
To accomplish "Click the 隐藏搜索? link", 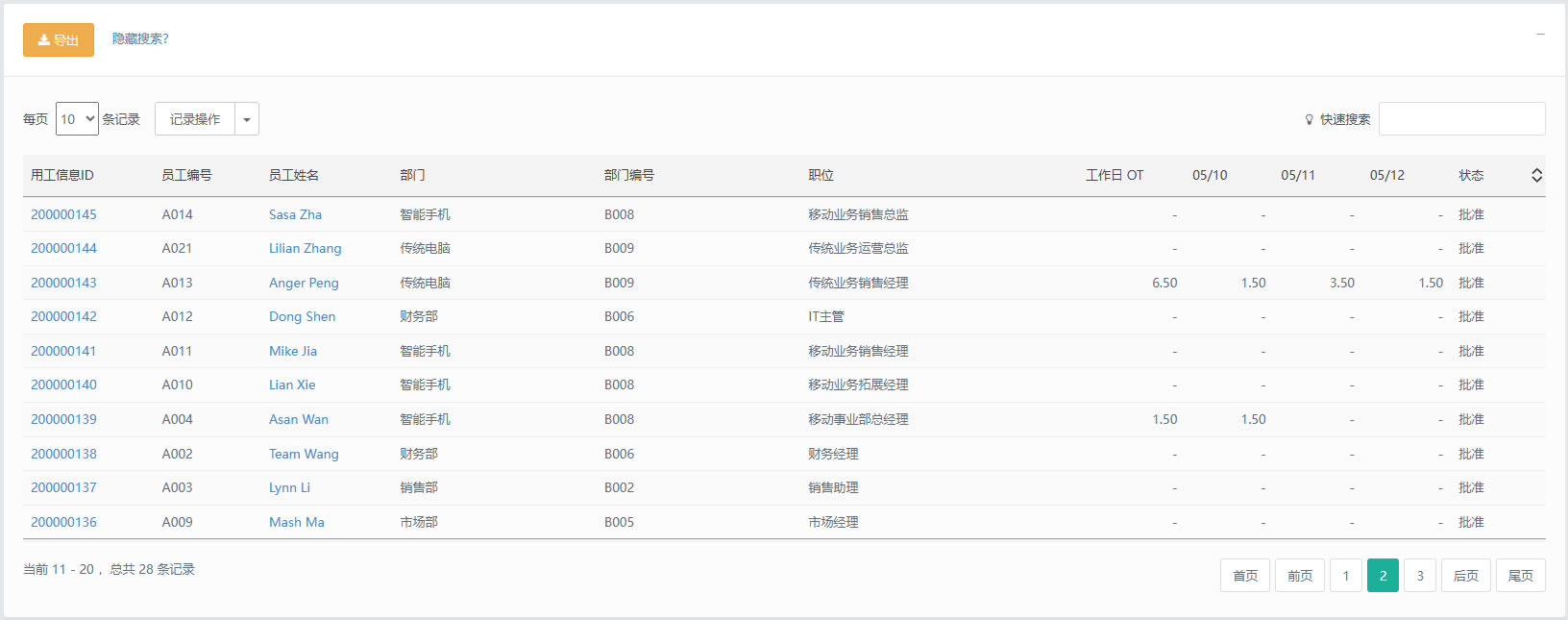I will 140,38.
